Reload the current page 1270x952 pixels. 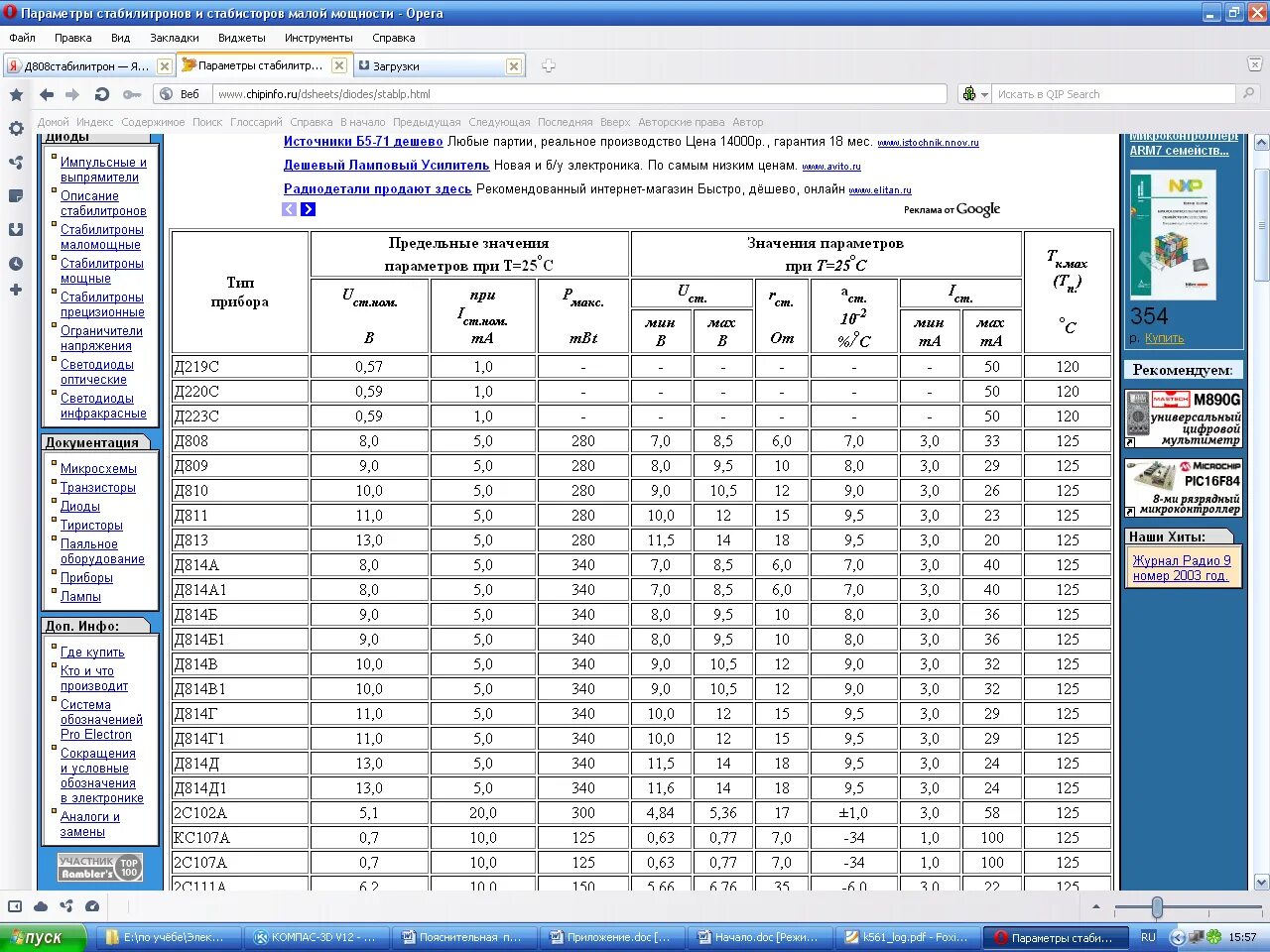pos(101,94)
